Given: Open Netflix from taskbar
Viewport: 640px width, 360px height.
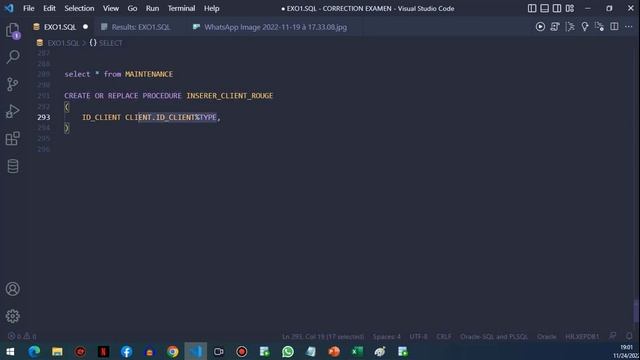Looking at the screenshot, I should coord(103,351).
